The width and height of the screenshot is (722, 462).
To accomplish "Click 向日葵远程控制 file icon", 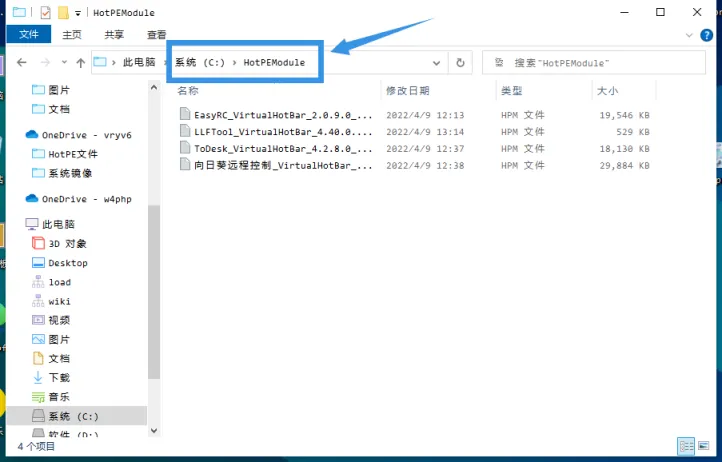I will 185,164.
